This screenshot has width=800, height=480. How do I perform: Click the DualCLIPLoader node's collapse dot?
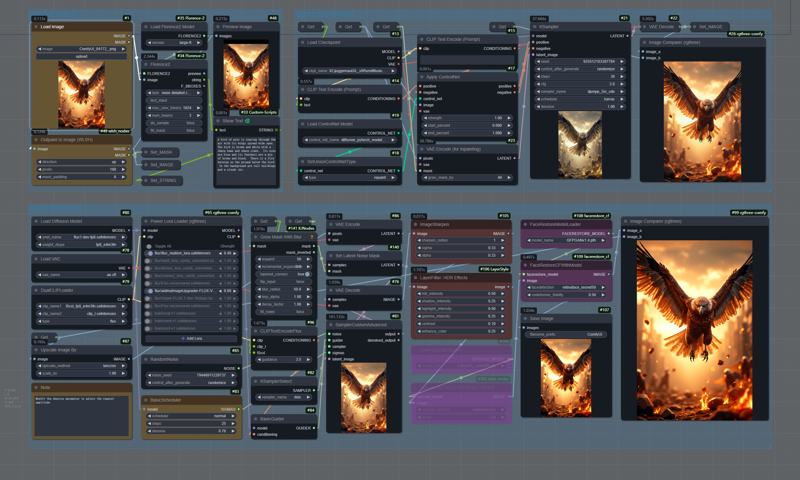[x=36, y=290]
